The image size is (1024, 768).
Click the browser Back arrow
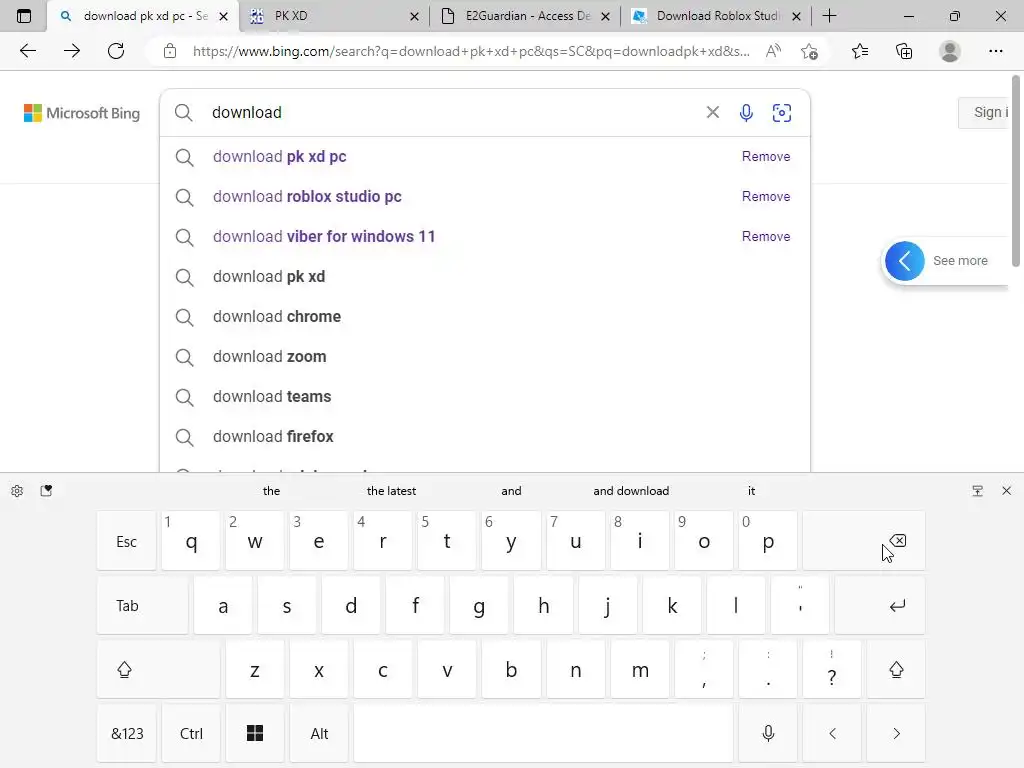(27, 51)
